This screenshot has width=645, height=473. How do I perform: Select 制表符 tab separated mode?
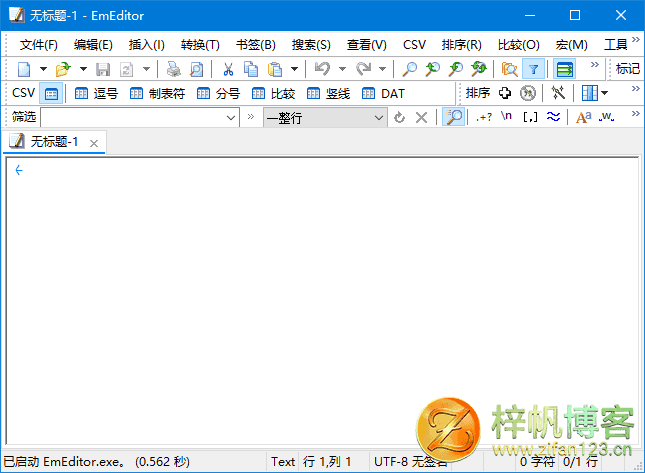coord(157,94)
